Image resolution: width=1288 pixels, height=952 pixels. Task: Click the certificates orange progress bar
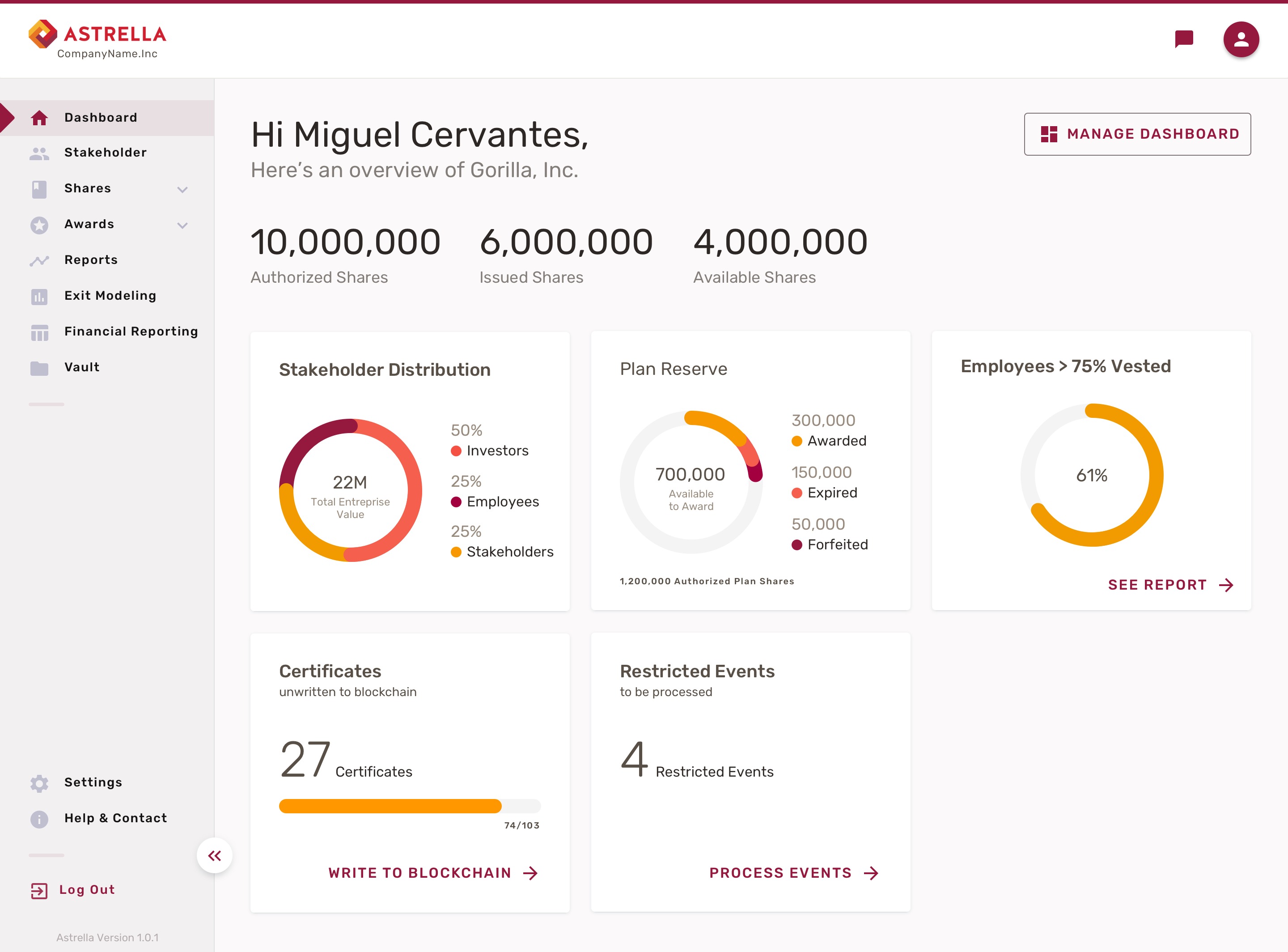click(390, 806)
